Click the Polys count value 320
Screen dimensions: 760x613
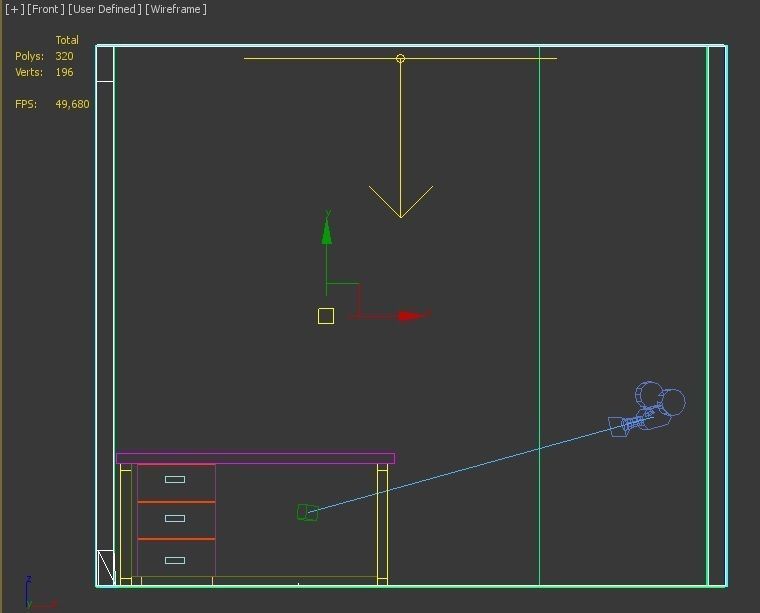64,56
